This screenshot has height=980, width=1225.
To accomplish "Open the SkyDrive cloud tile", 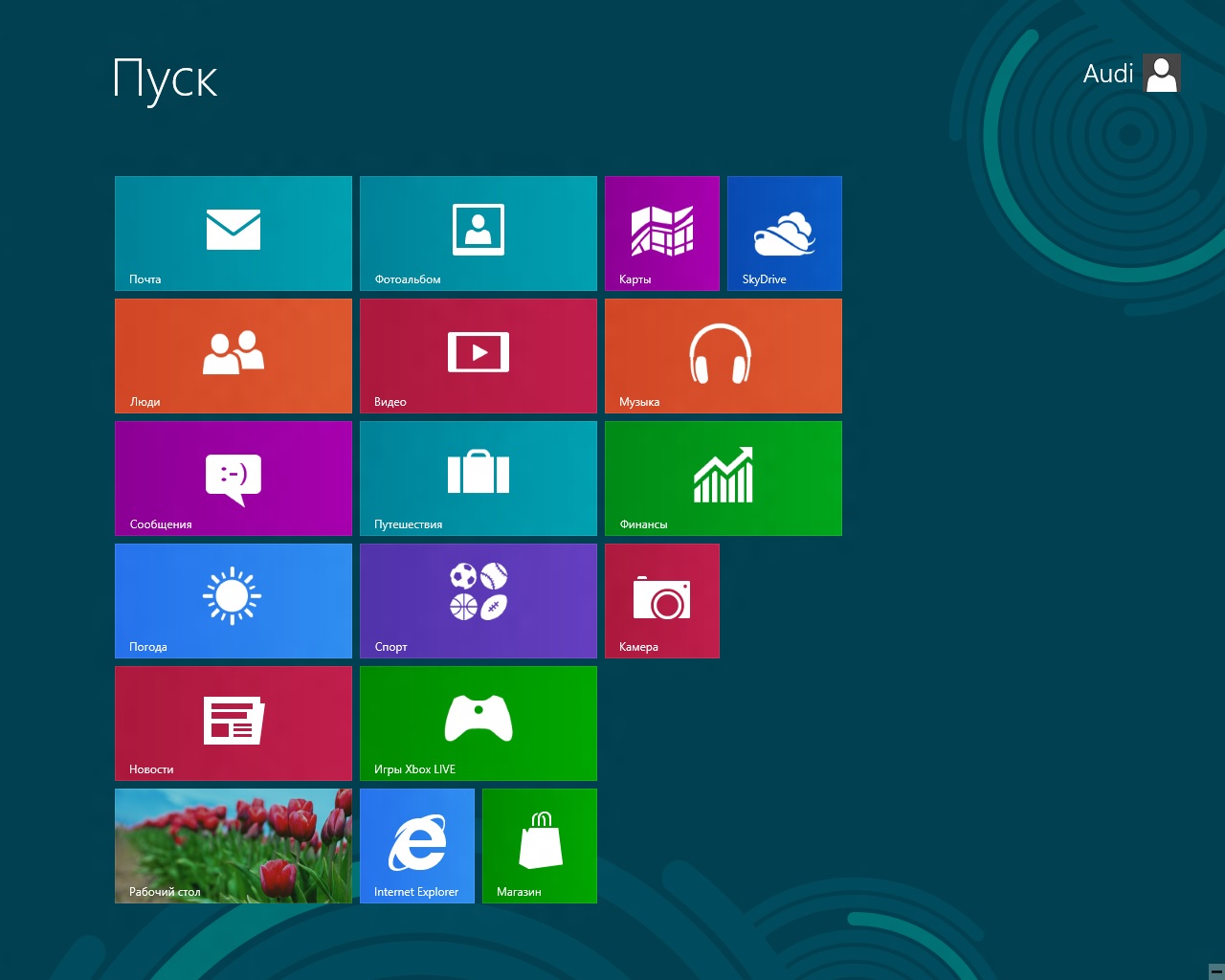I will point(785,234).
